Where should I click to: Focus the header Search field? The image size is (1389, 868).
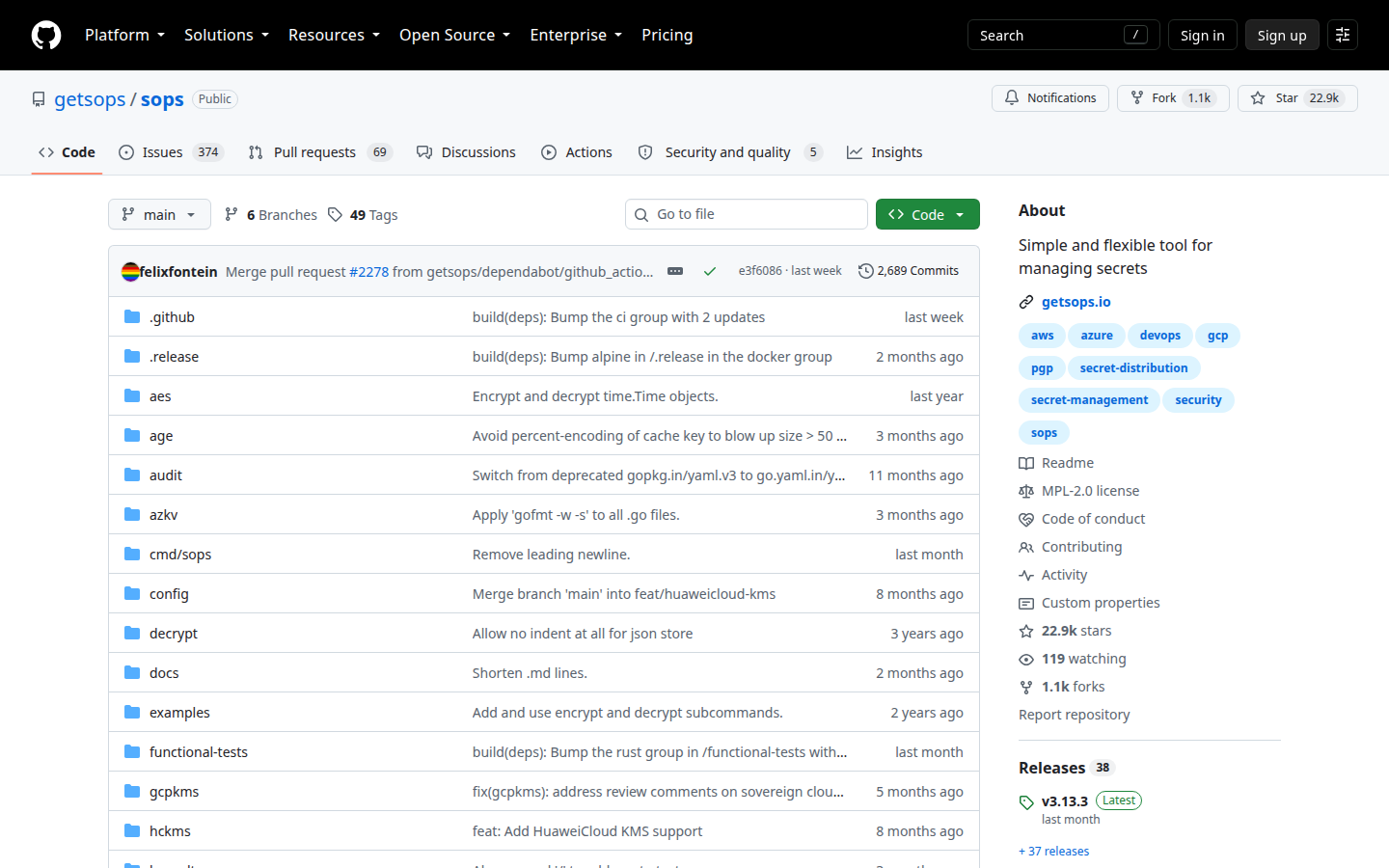(1064, 35)
